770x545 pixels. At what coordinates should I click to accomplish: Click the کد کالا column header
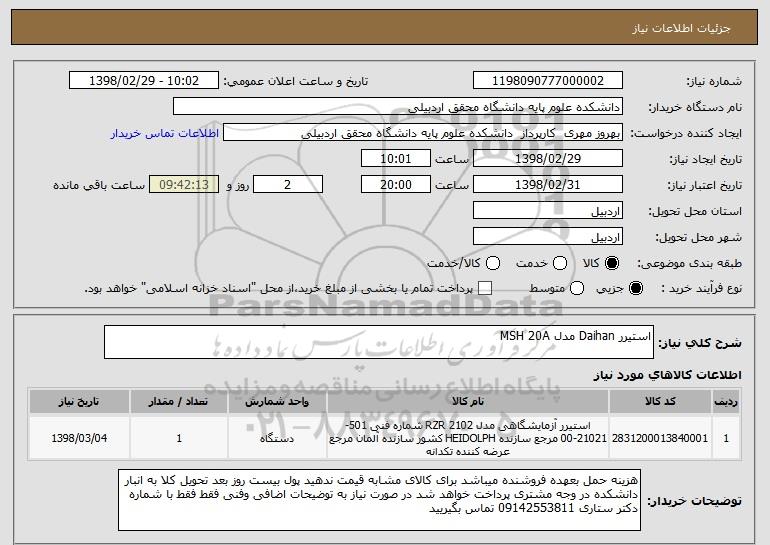point(660,402)
